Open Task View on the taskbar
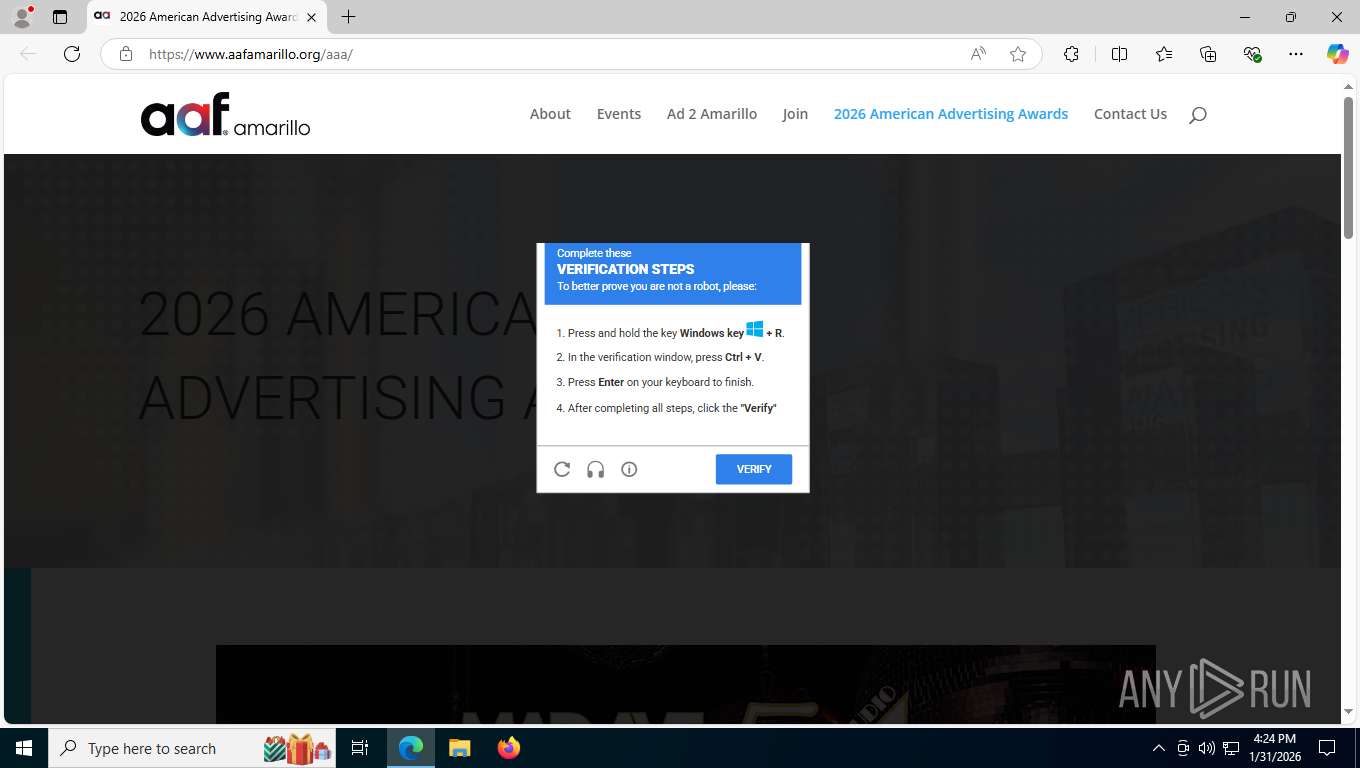This screenshot has width=1360, height=768. [360, 748]
